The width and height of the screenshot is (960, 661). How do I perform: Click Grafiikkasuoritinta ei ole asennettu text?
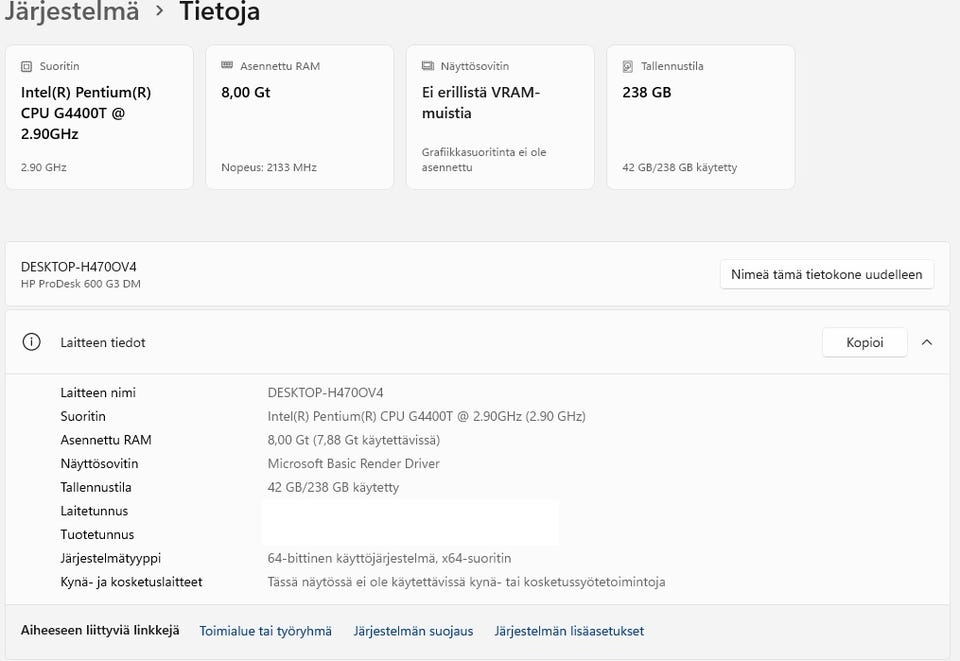click(484, 160)
